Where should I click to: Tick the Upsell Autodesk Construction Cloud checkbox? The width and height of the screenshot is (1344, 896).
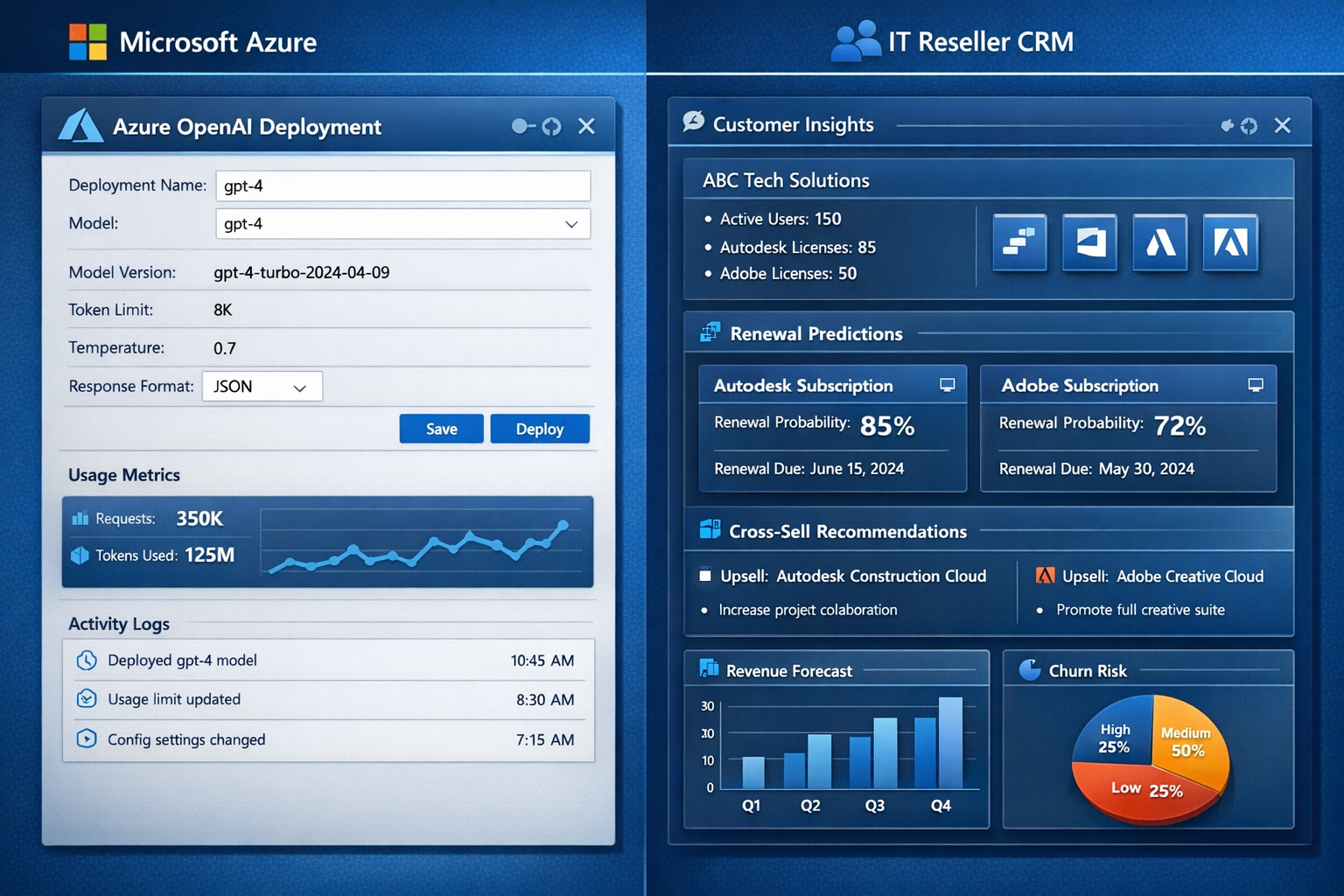pos(705,576)
